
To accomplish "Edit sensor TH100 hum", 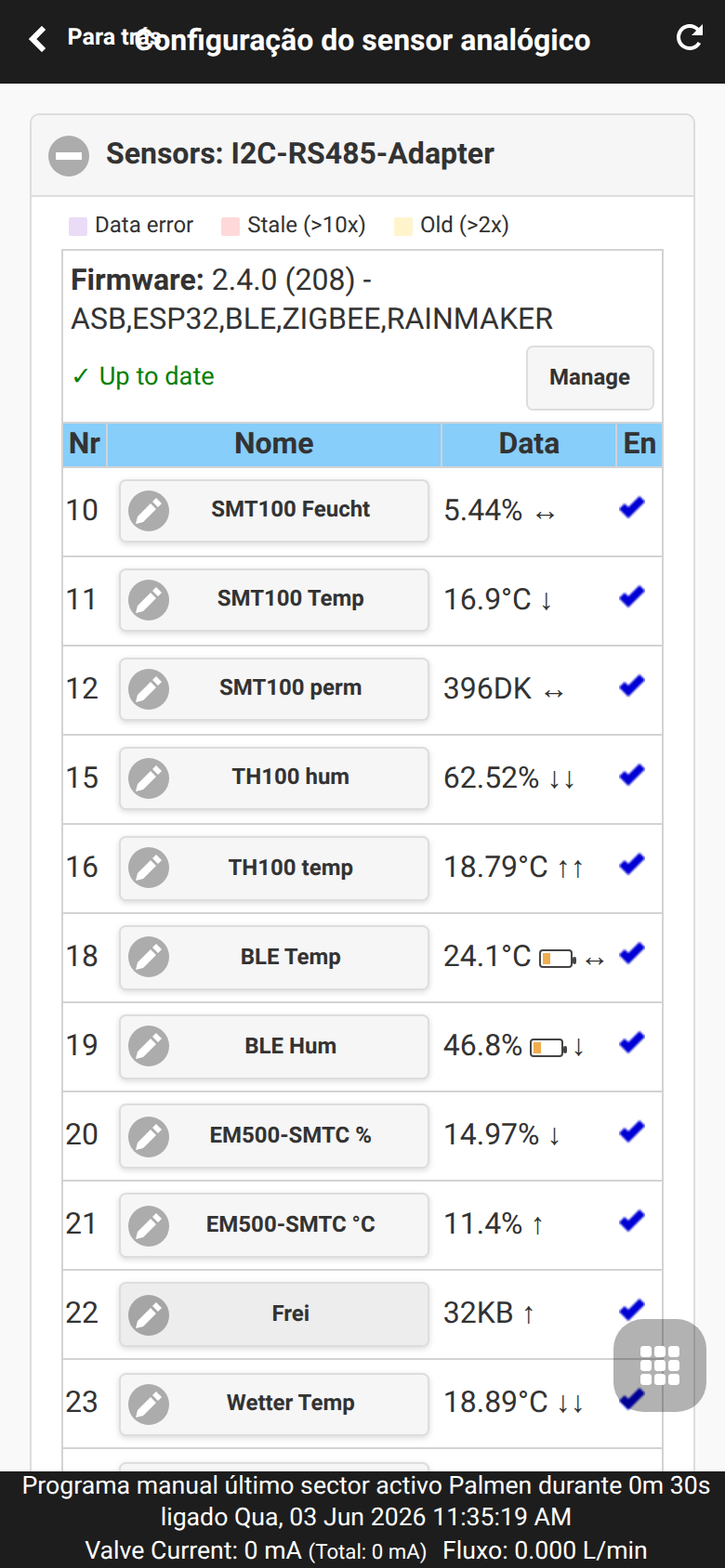I will click(273, 777).
